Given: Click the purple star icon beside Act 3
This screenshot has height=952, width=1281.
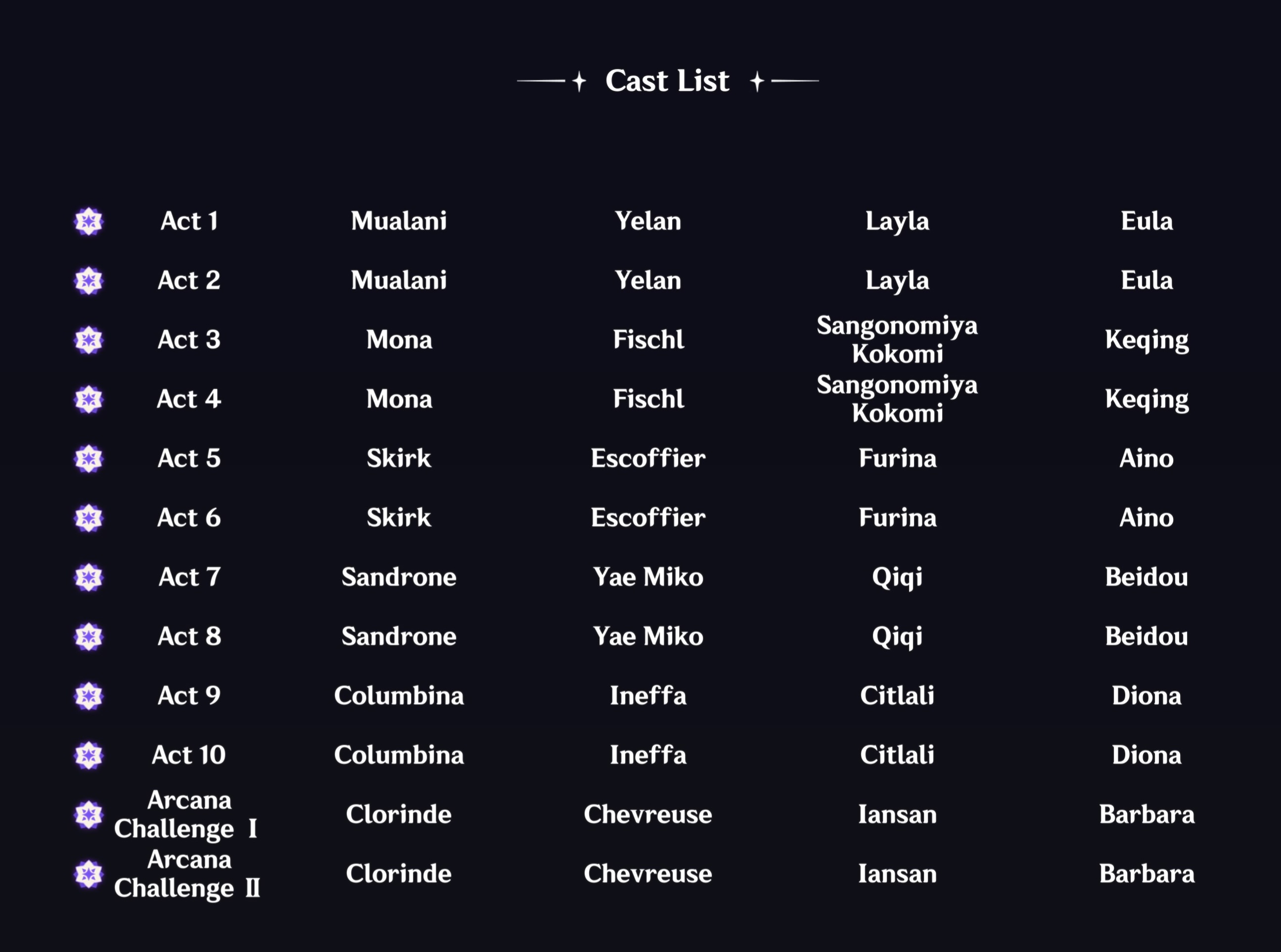Looking at the screenshot, I should (x=89, y=340).
